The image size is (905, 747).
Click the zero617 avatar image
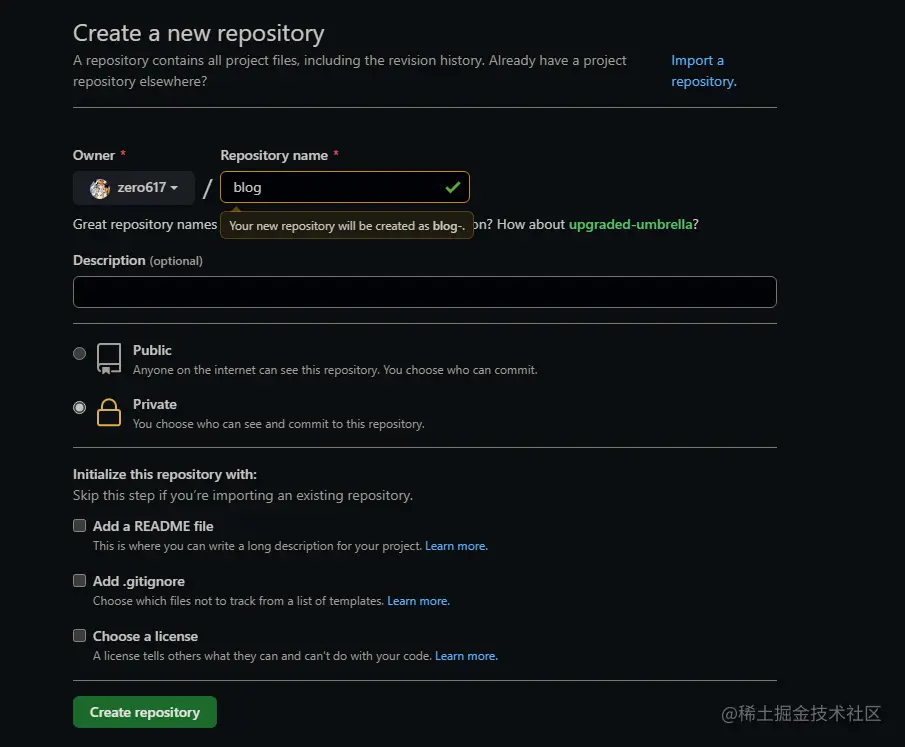100,188
